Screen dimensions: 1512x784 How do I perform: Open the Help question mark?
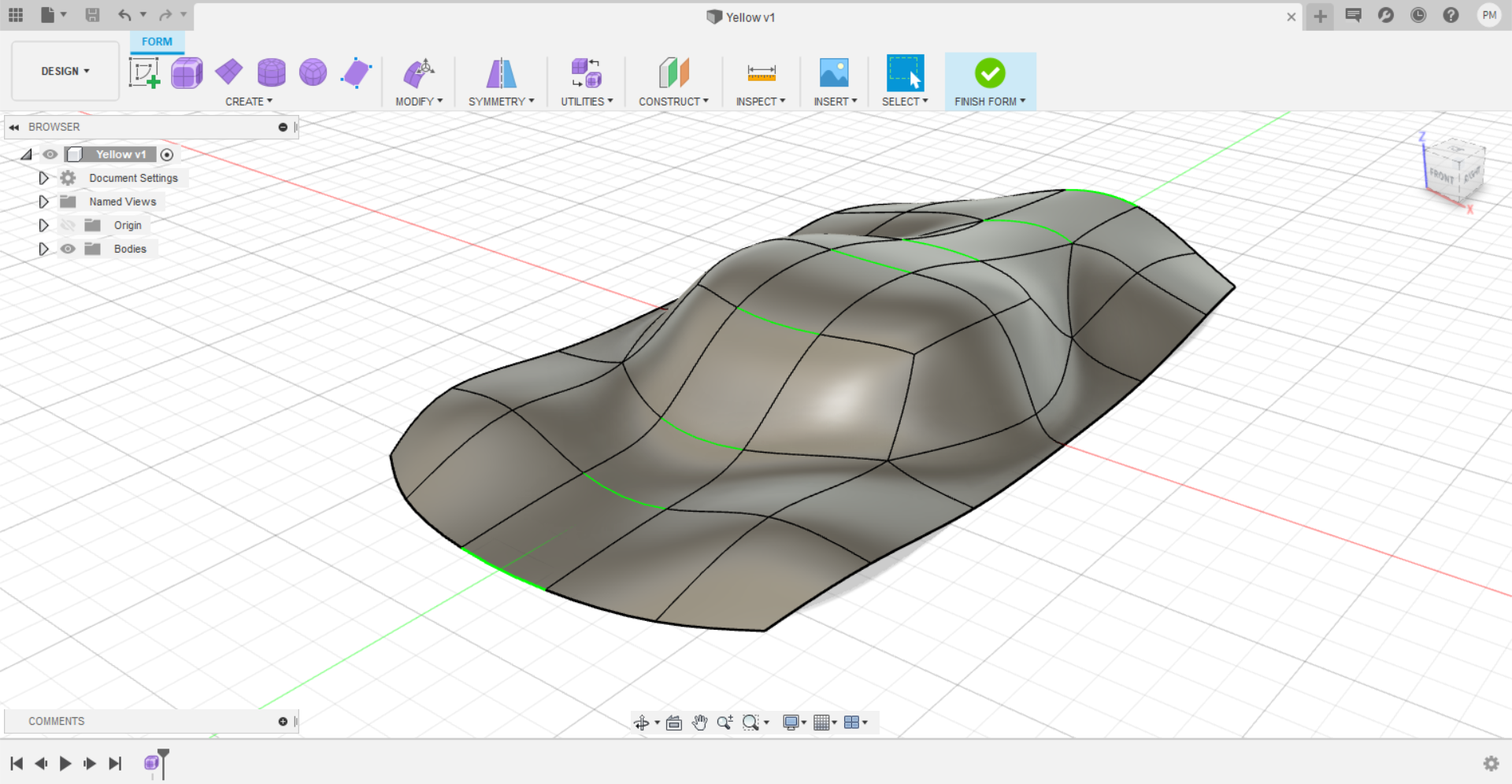(x=1451, y=15)
